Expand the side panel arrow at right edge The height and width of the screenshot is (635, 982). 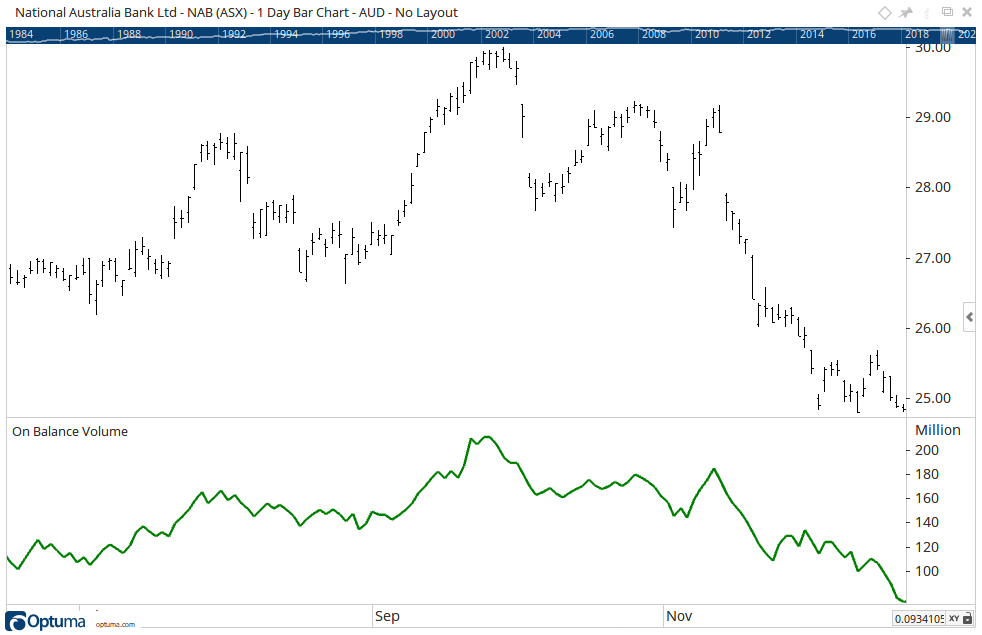[969, 317]
